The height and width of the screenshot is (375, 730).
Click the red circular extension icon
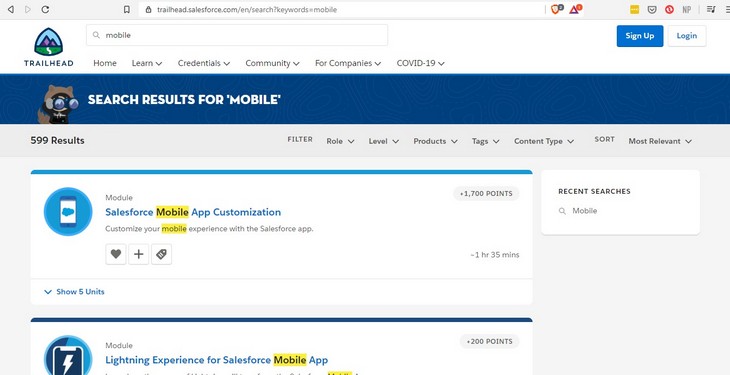click(x=669, y=9)
